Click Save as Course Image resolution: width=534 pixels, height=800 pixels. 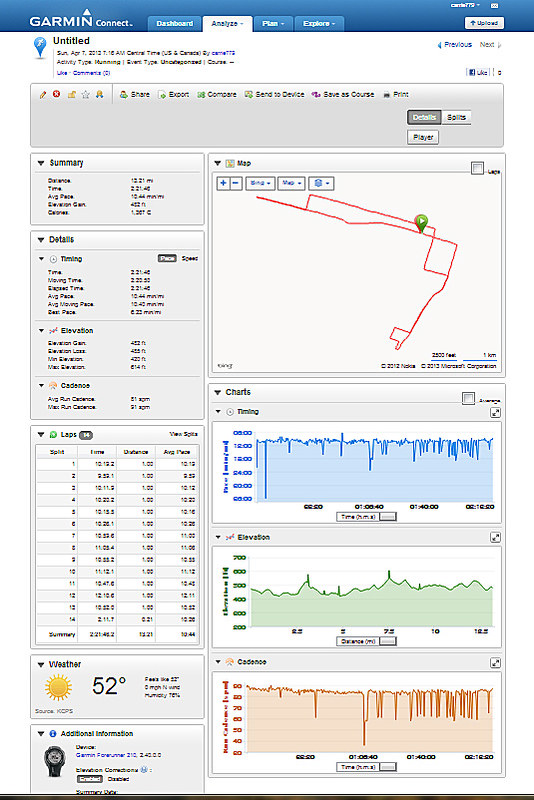pyautogui.click(x=343, y=94)
